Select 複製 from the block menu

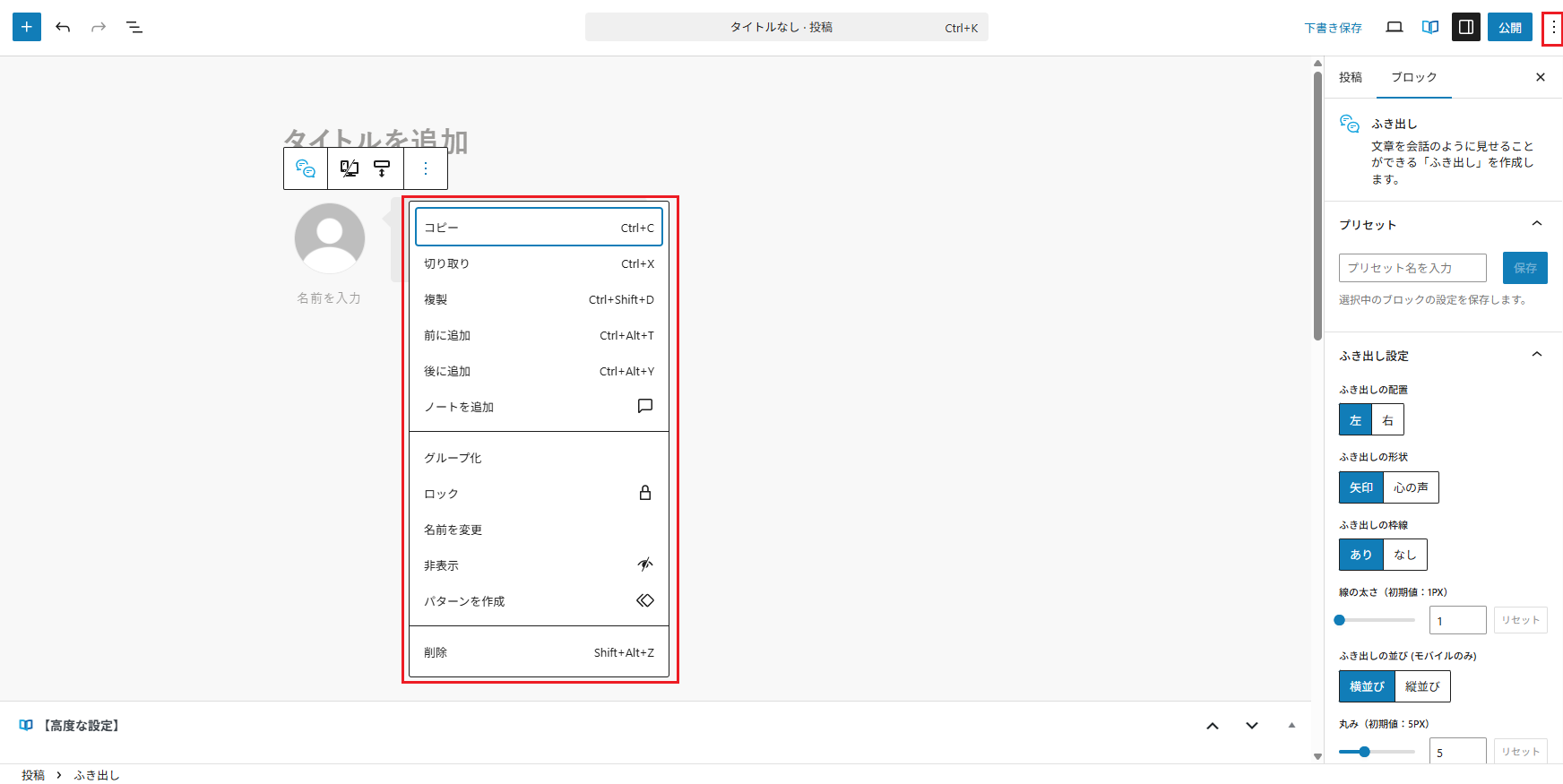coord(539,299)
